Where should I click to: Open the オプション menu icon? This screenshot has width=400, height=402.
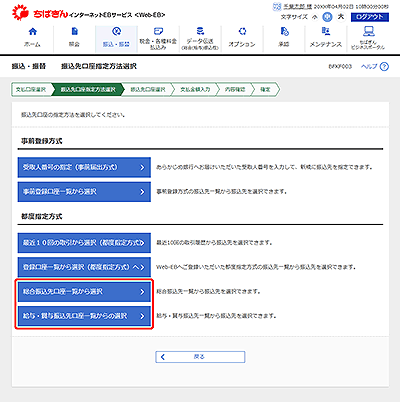[242, 32]
